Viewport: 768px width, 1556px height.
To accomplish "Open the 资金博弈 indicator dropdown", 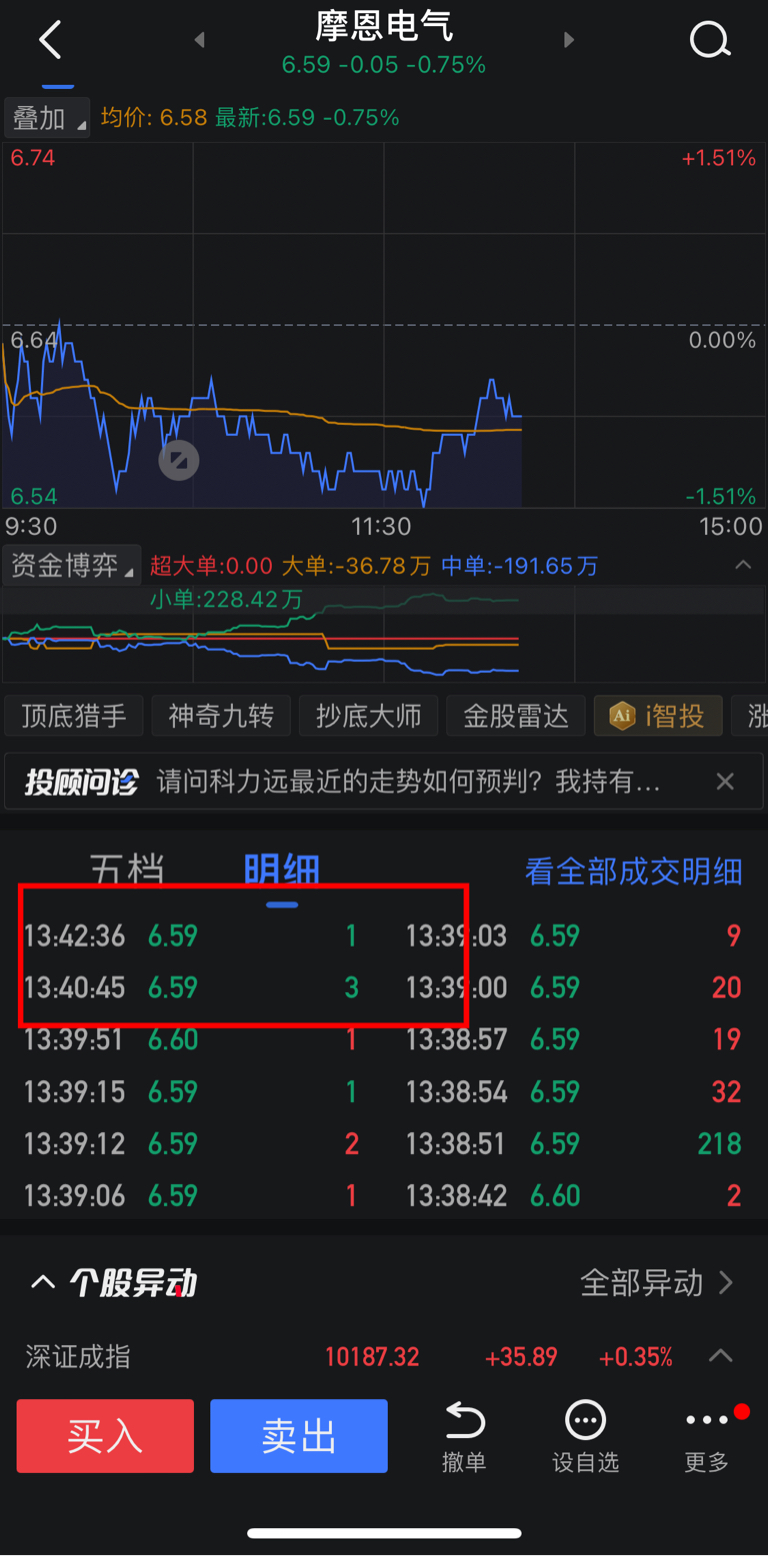I will tap(71, 566).
